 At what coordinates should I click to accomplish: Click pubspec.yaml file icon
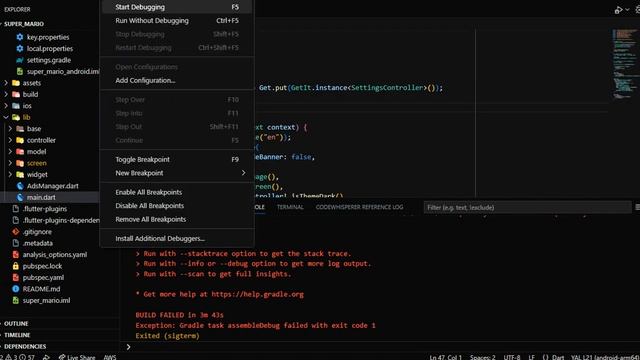tap(16, 277)
